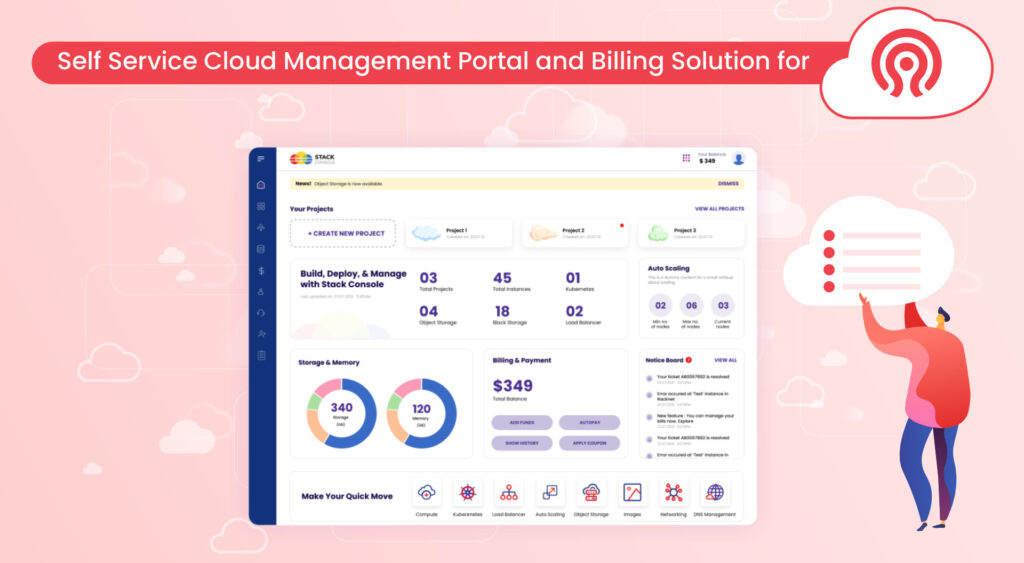Click the 02 Min no. of nodes circle
1024x563 pixels.
pos(660,305)
